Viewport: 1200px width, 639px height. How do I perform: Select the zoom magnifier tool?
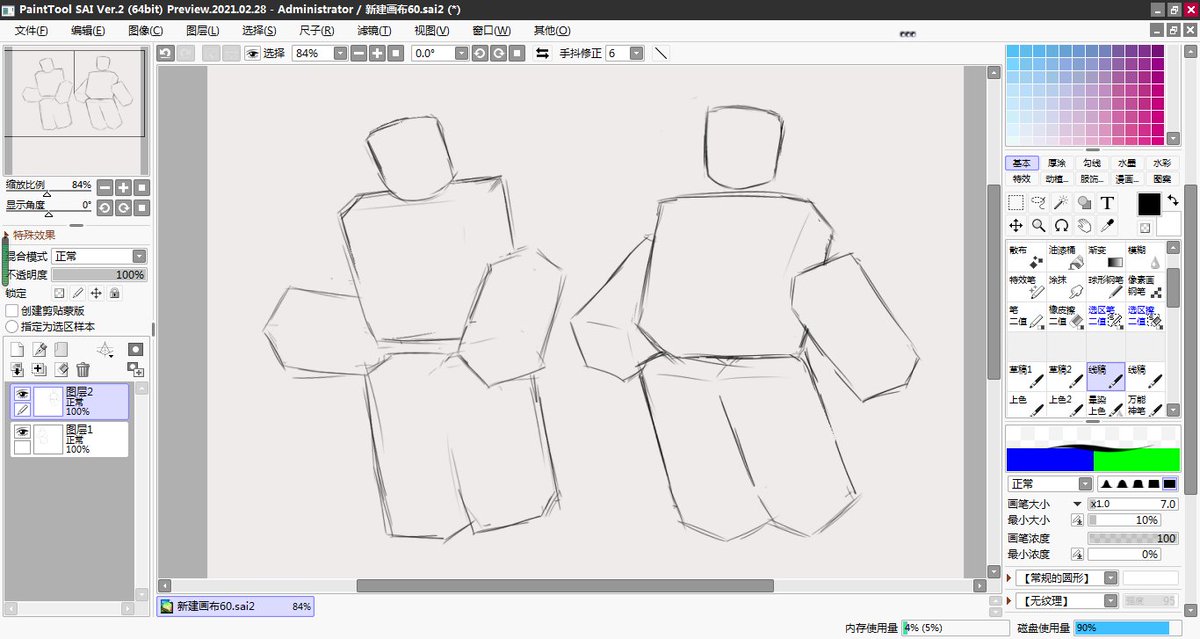point(1039,226)
